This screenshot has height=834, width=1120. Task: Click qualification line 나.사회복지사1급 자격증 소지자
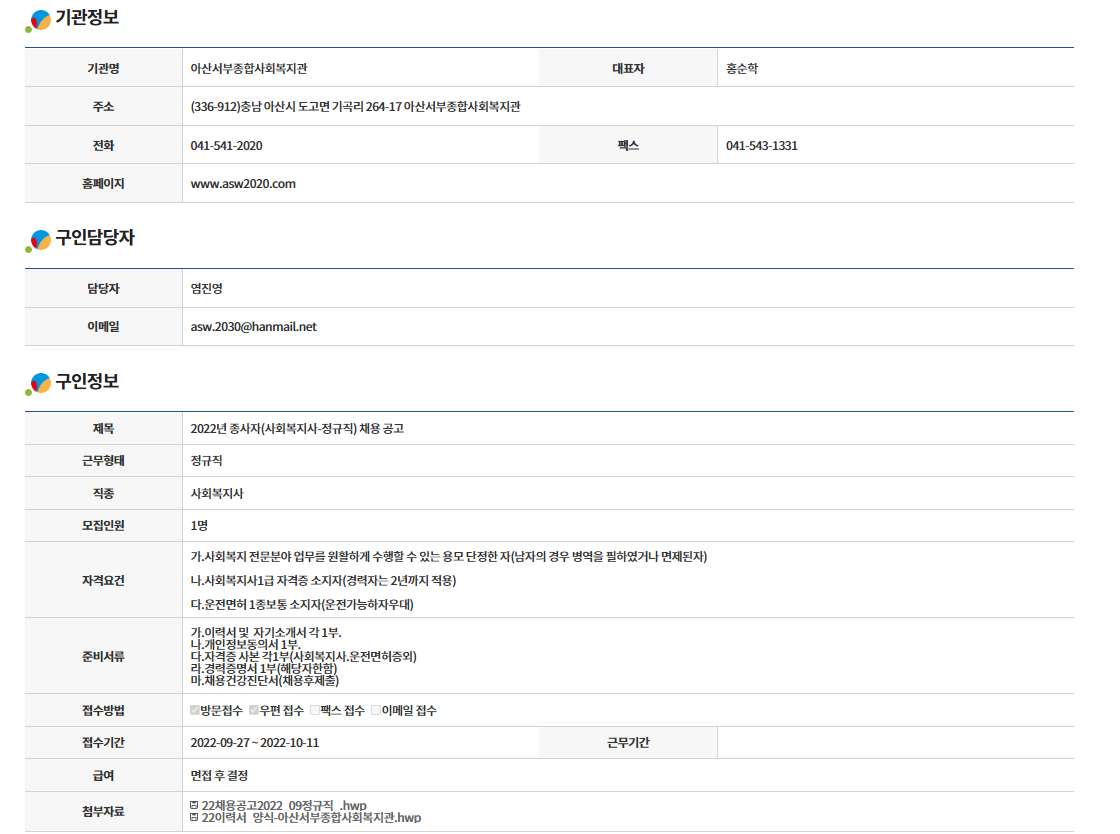click(x=323, y=581)
